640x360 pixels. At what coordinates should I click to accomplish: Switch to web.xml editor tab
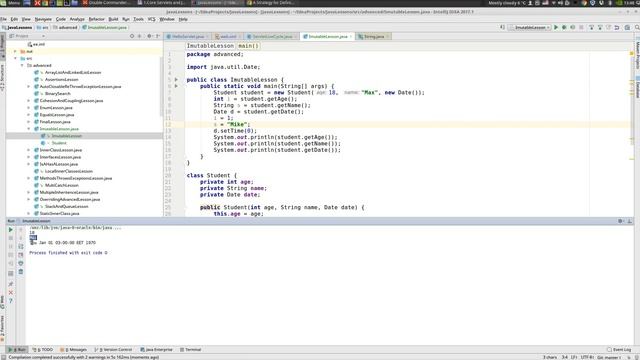coord(228,36)
